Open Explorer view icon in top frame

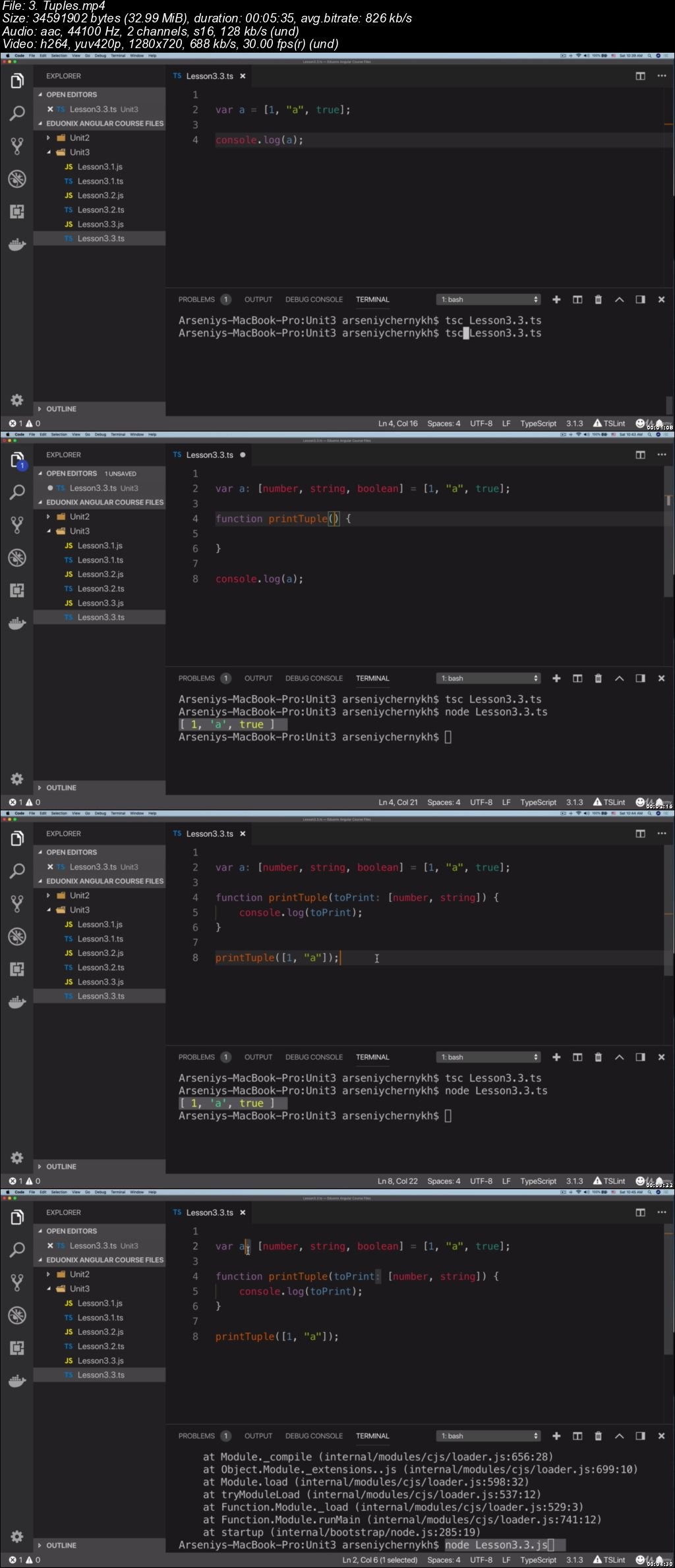(x=17, y=81)
